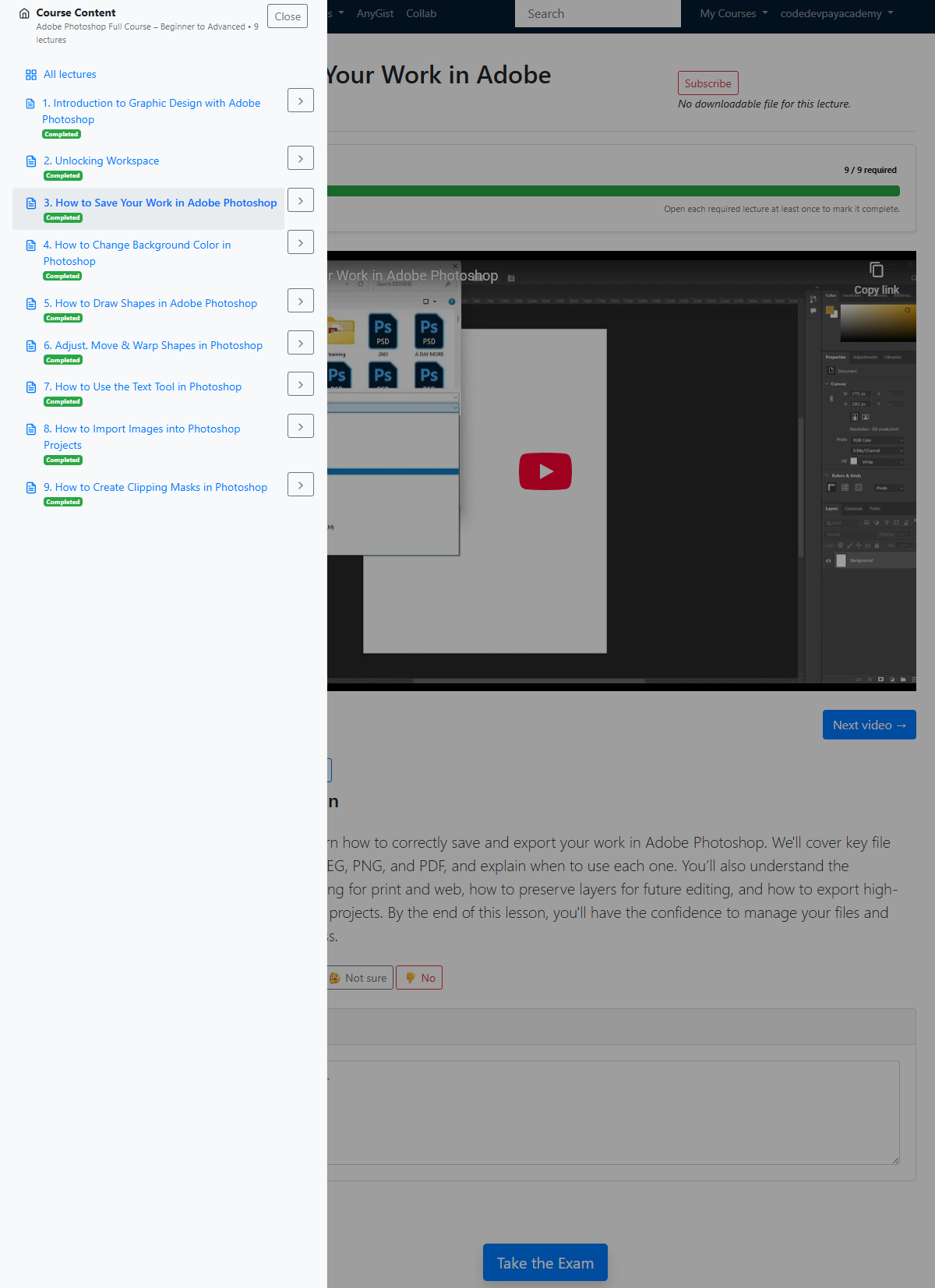
Task: Click document icon for How to Save Your Work
Action: coord(31,203)
